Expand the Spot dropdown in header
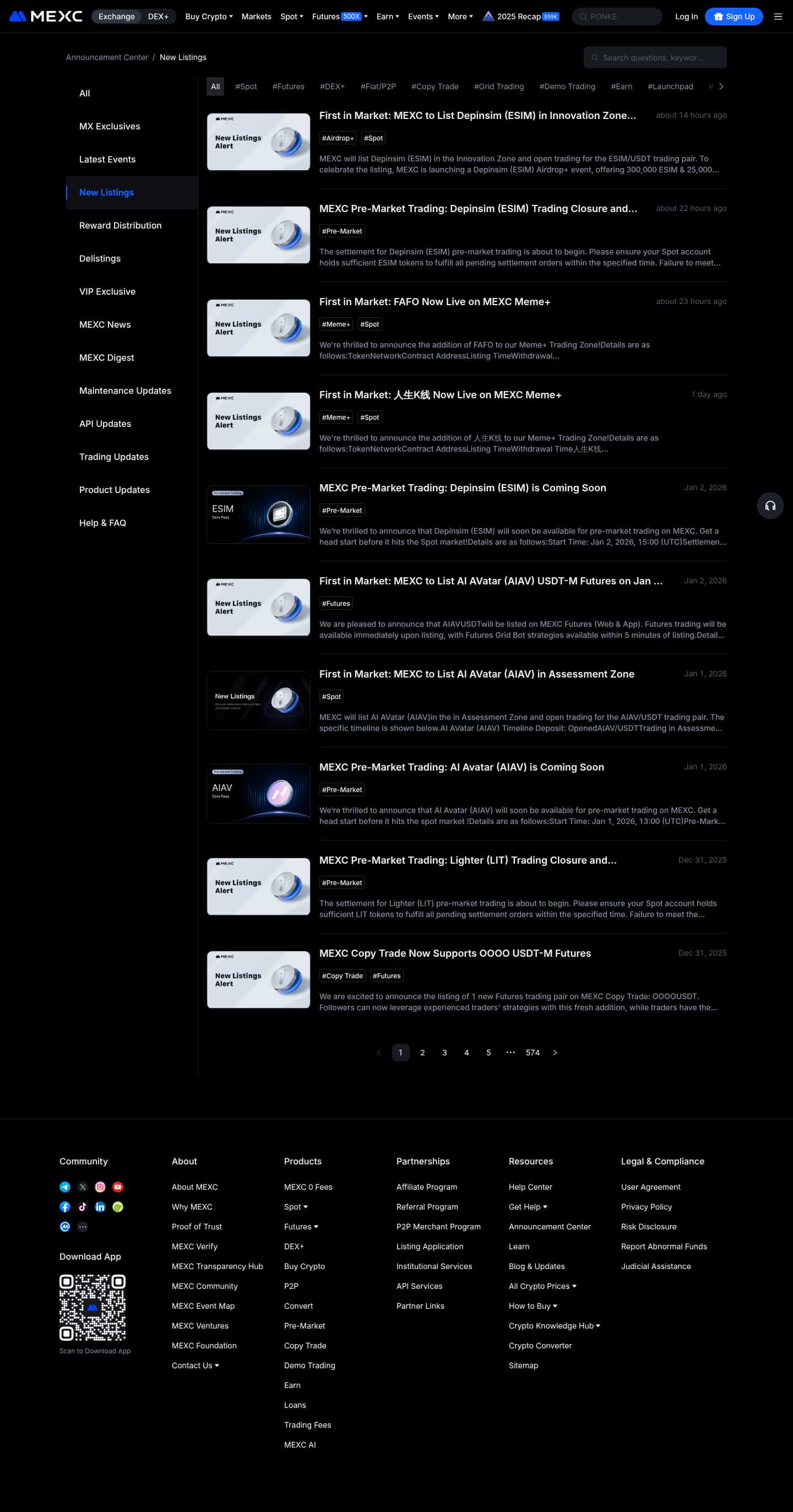 pyautogui.click(x=292, y=17)
